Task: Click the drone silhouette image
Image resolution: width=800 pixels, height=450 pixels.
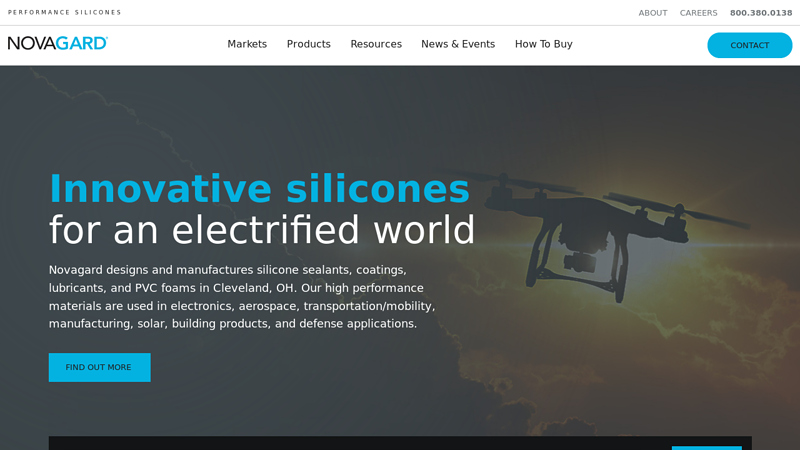Action: [x=597, y=237]
